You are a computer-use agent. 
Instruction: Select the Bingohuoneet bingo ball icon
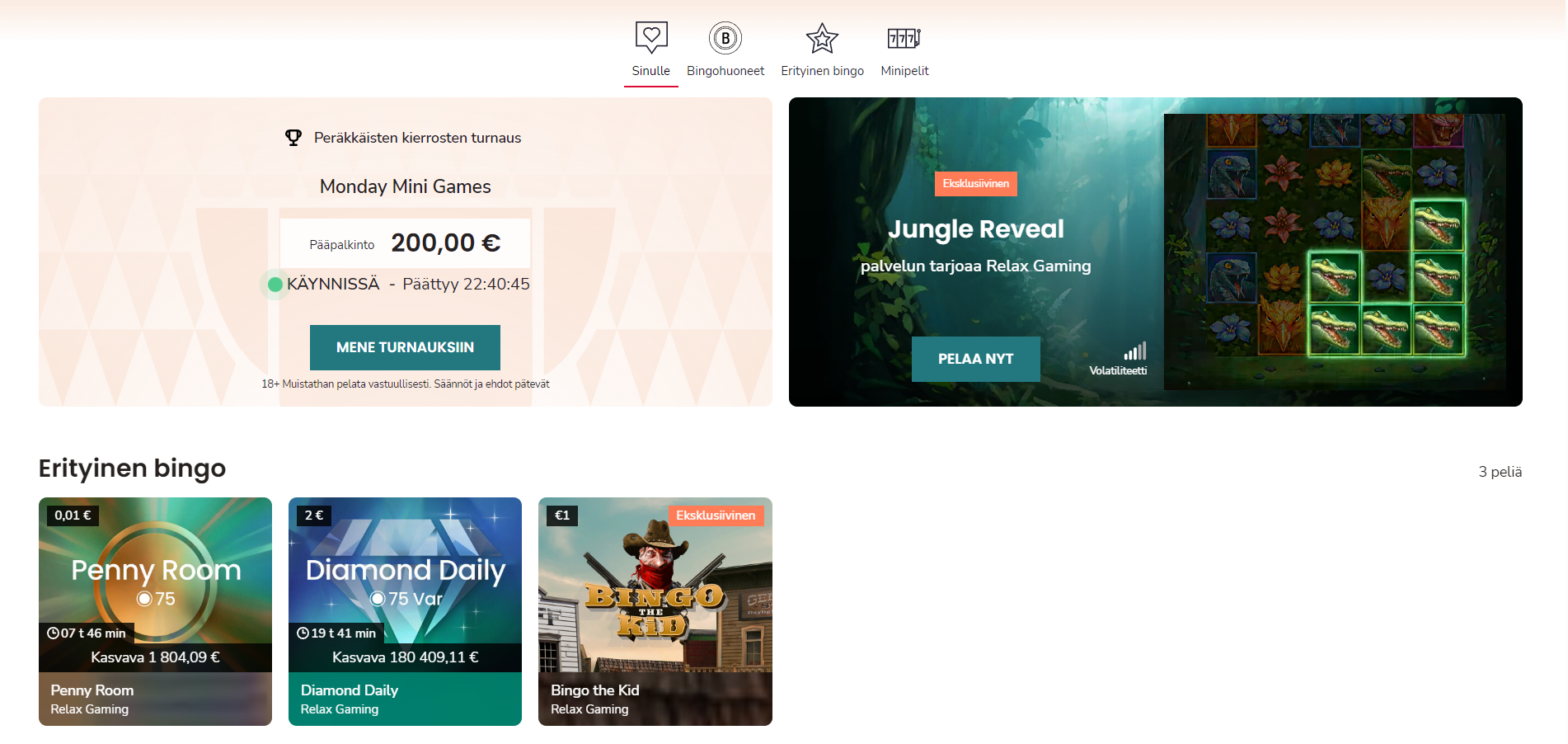click(725, 38)
